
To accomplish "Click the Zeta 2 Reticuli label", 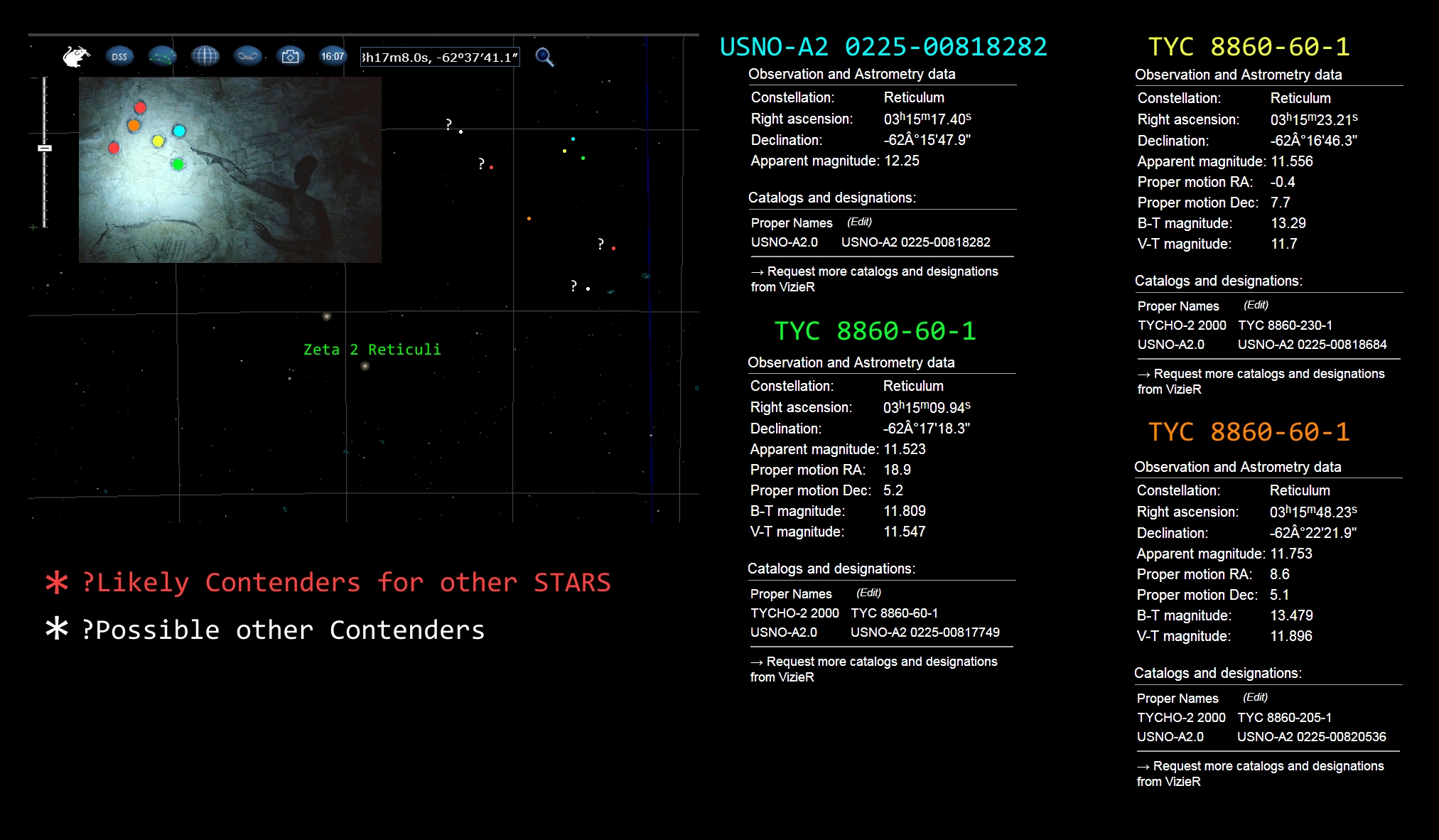I will click(x=372, y=350).
